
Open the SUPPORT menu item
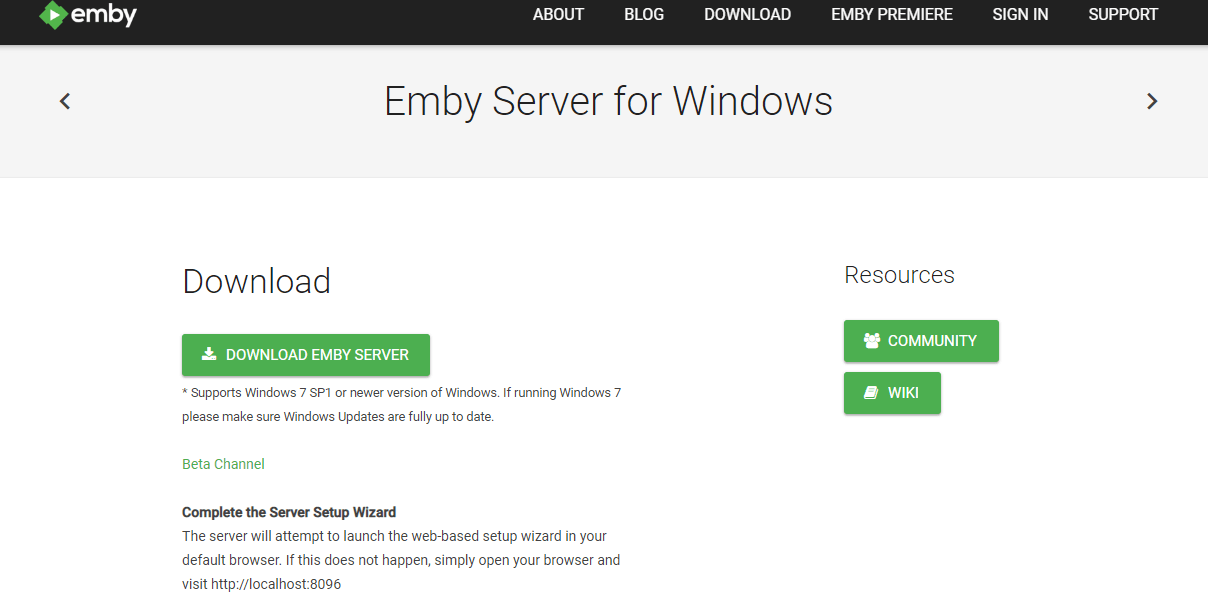(x=1123, y=14)
